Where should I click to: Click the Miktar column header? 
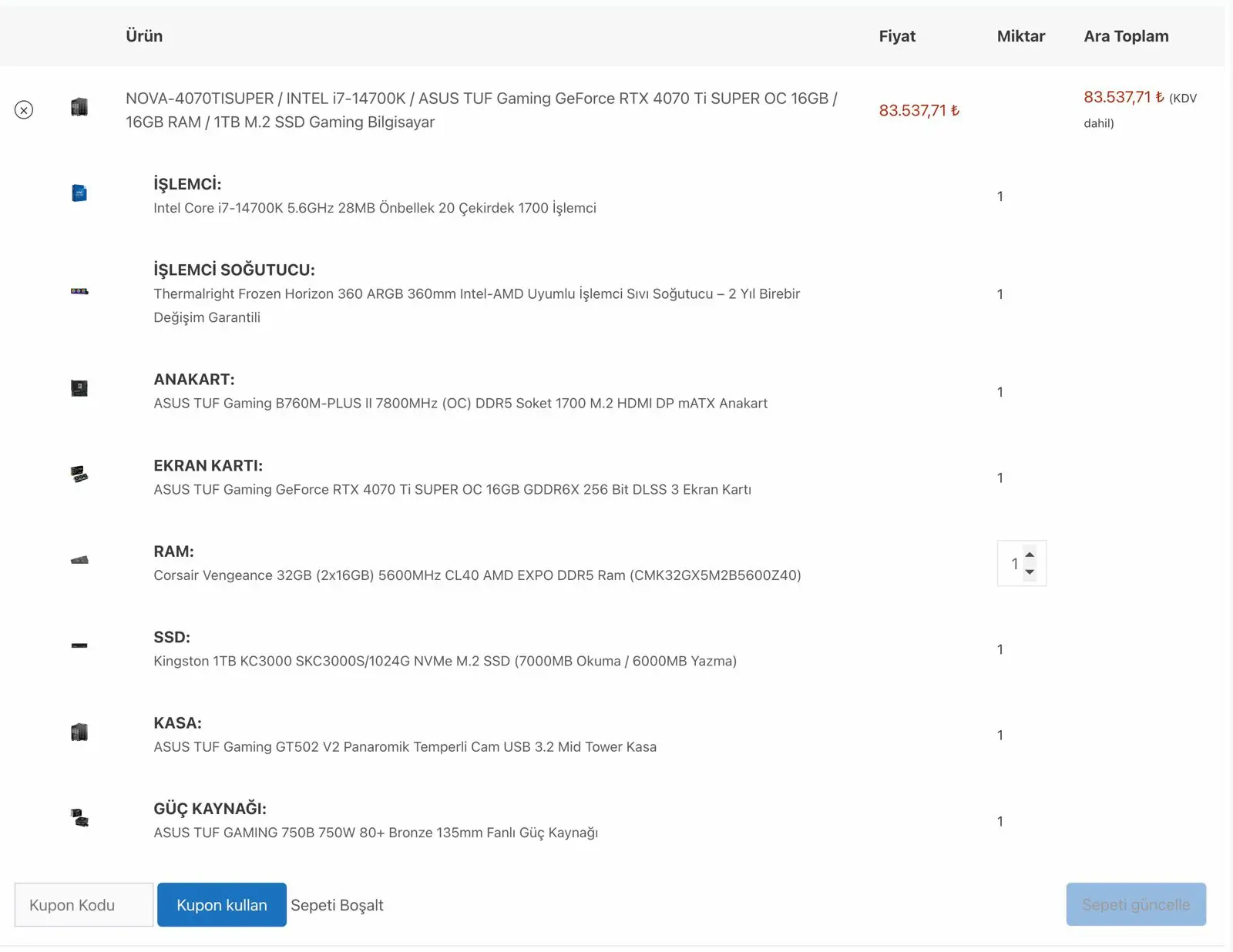[x=1021, y=36]
